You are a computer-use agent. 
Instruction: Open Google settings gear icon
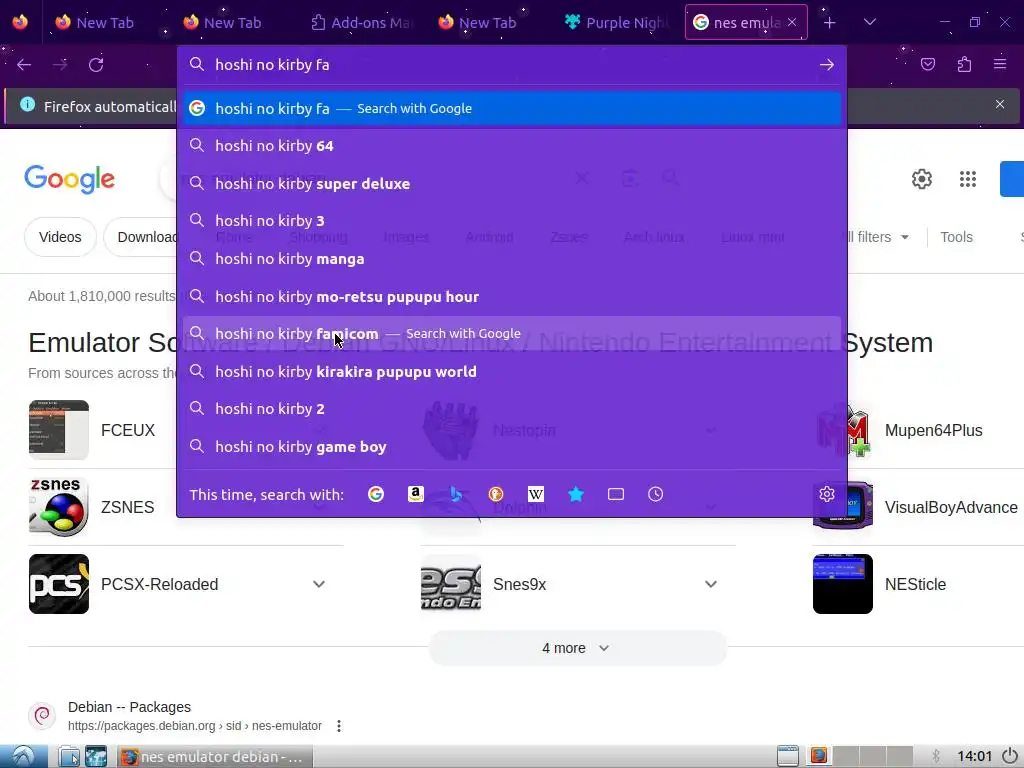tap(921, 179)
